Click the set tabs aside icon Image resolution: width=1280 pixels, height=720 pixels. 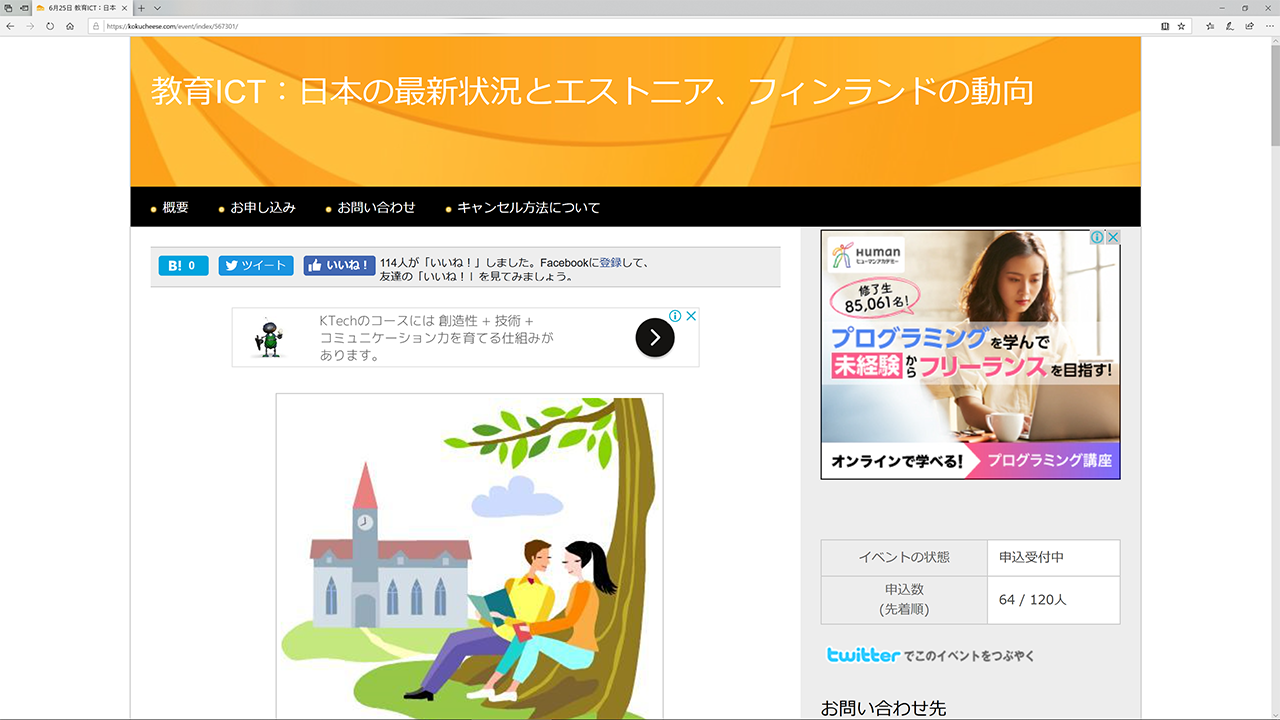(24, 8)
